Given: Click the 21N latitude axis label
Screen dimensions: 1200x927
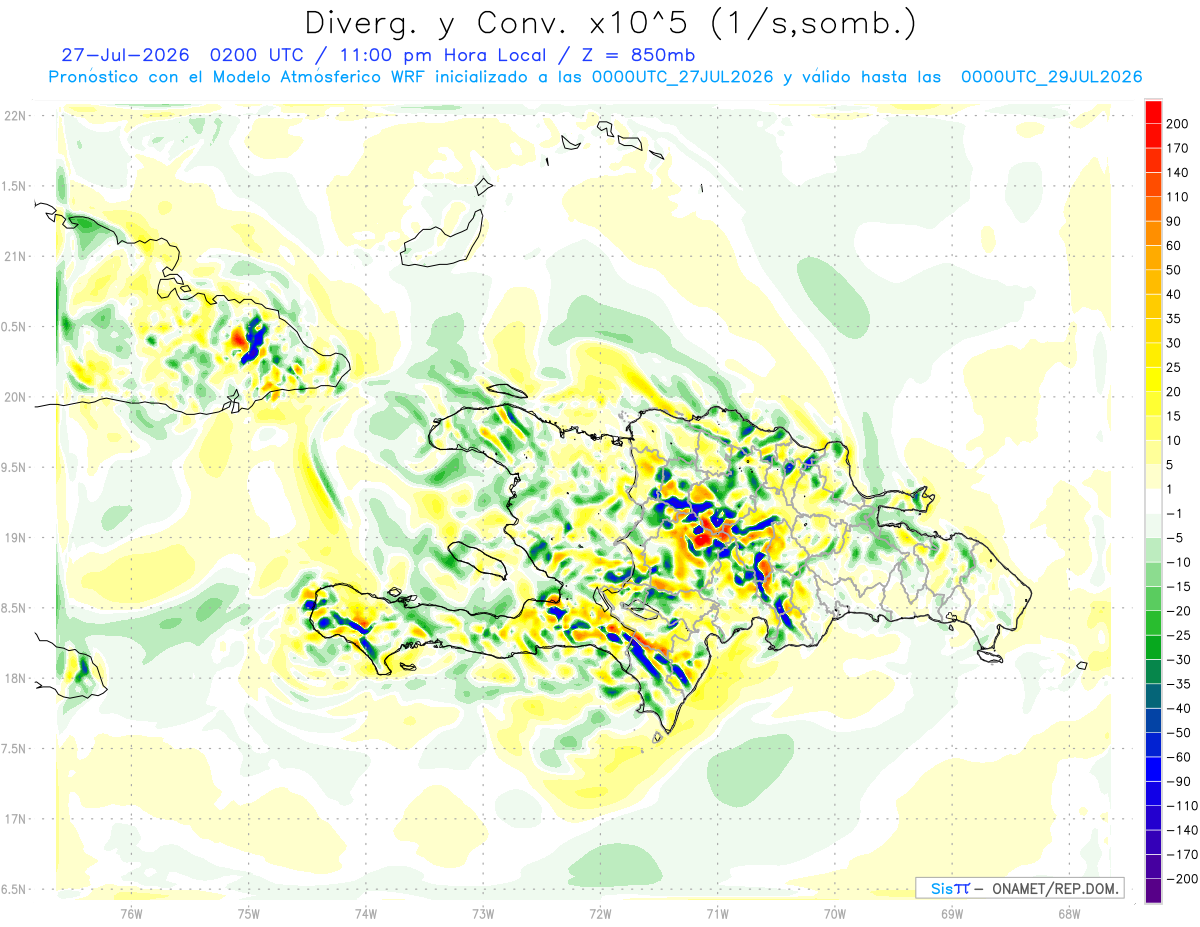Looking at the screenshot, I should 15,257.
